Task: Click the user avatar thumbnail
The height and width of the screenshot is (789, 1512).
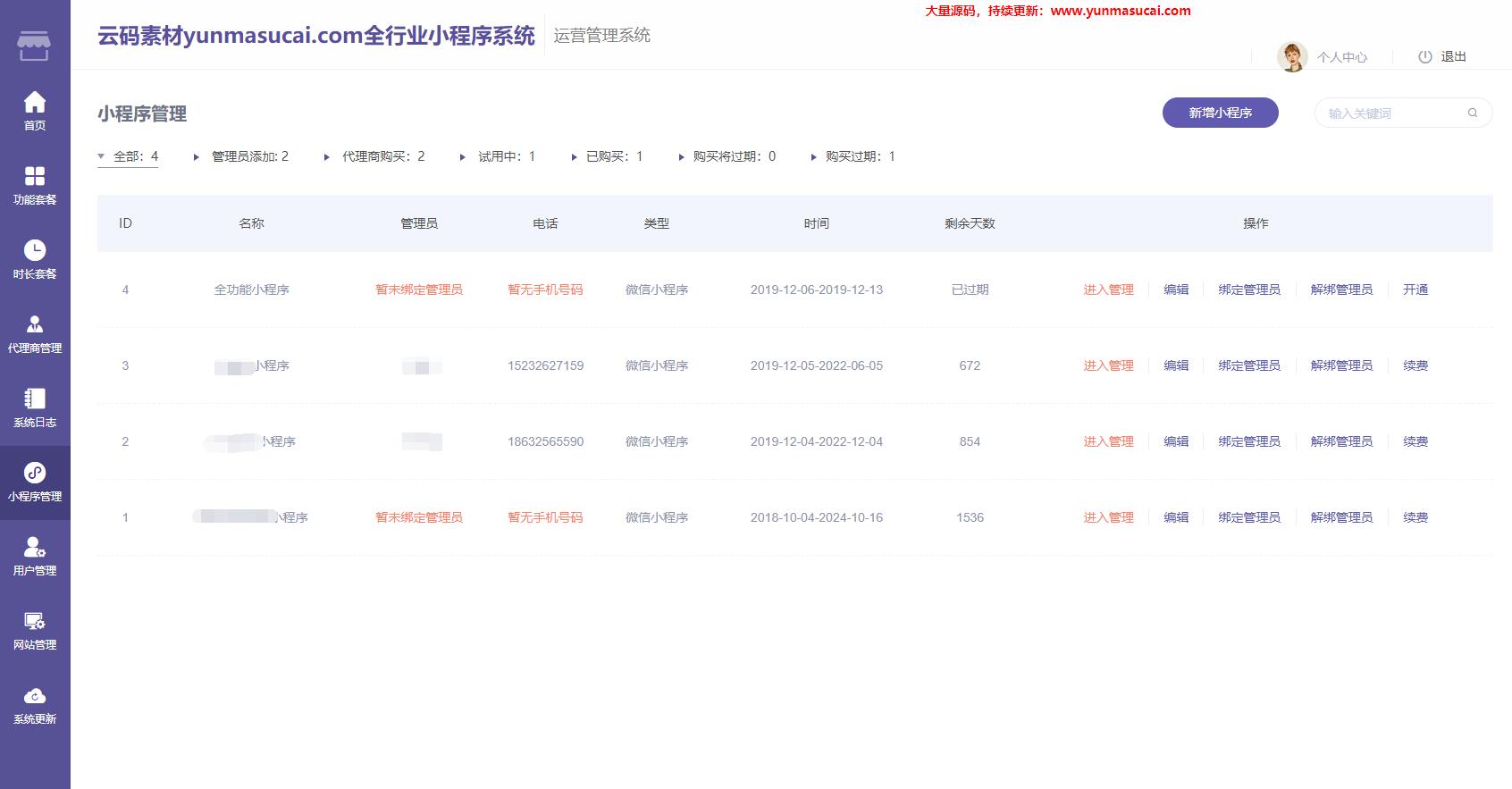Action: [1291, 57]
